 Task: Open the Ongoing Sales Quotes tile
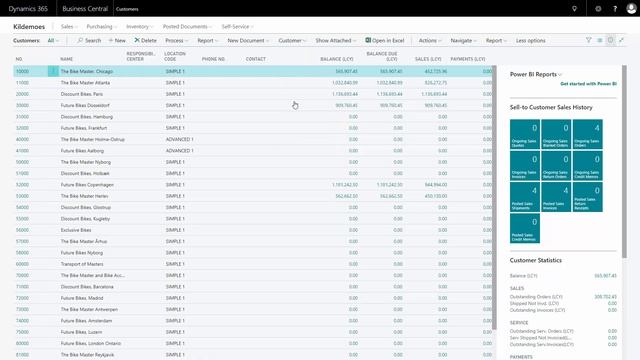click(524, 134)
